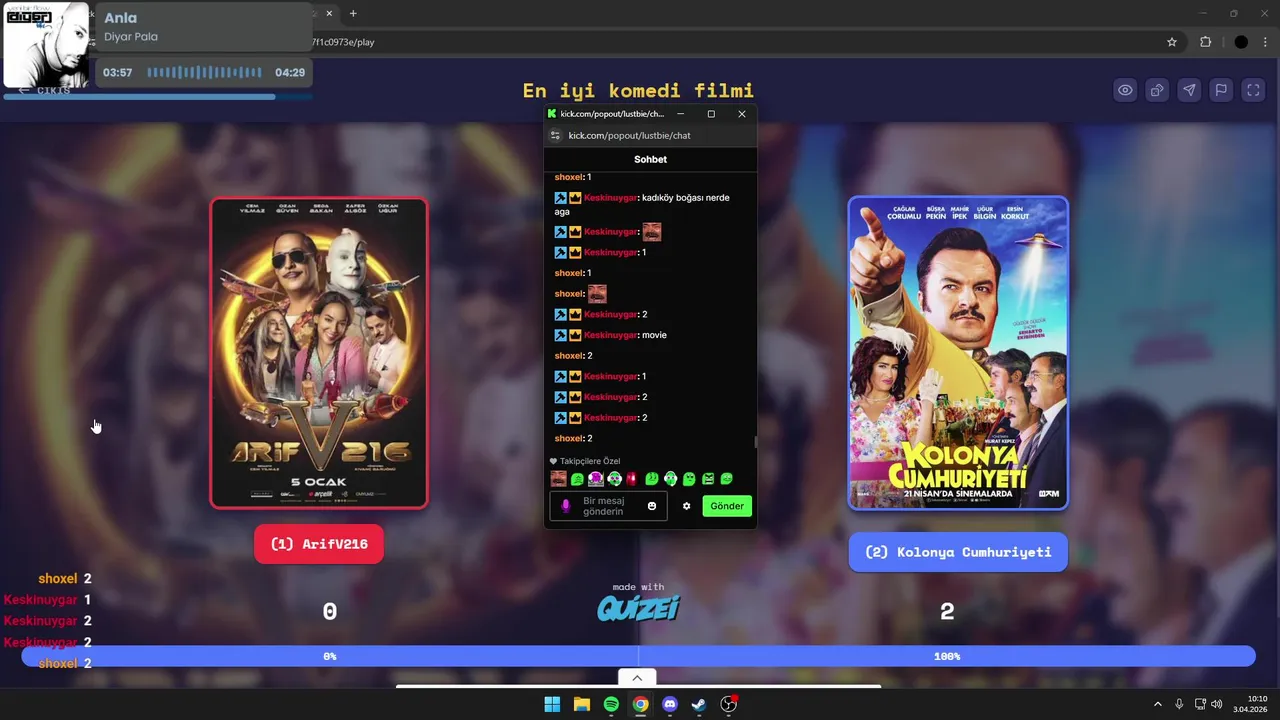Screen dimensions: 1280x720
Task: Insert the purple headphone emote
Action: (x=596, y=479)
